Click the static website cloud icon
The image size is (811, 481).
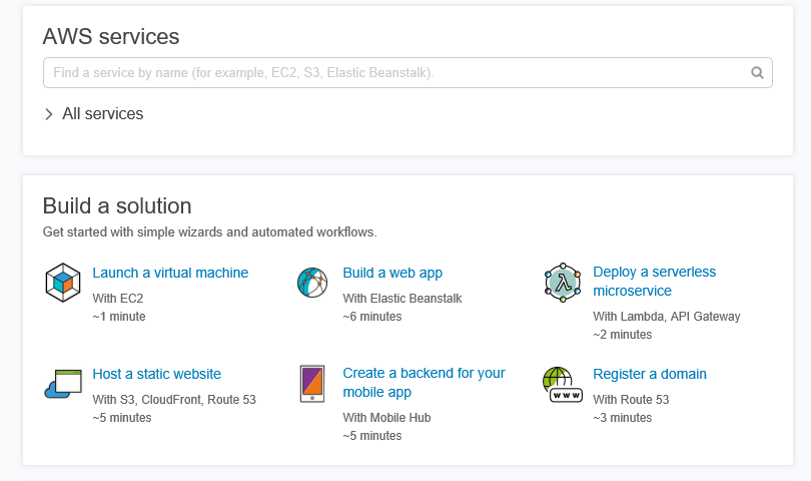(x=63, y=384)
